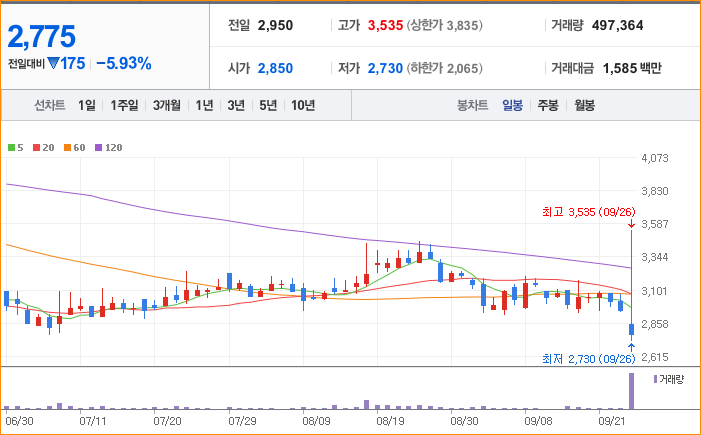The height and width of the screenshot is (435, 701).
Task: Click the 최고 3,535 (09/26) annotation
Action: point(588,212)
